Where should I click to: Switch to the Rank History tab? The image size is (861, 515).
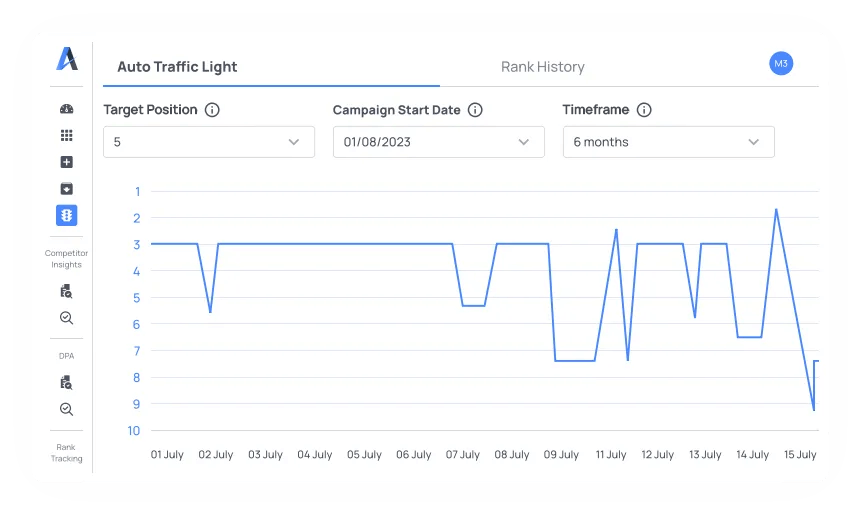click(543, 67)
